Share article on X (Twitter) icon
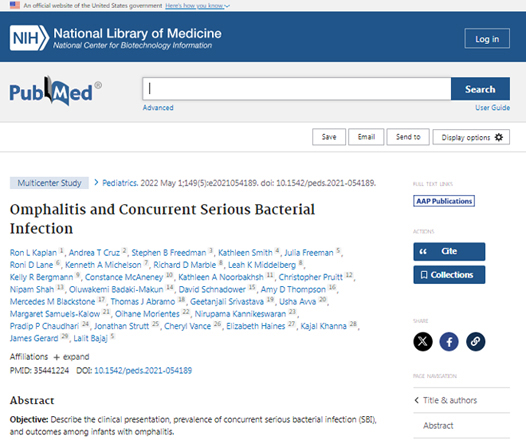 coord(423,342)
